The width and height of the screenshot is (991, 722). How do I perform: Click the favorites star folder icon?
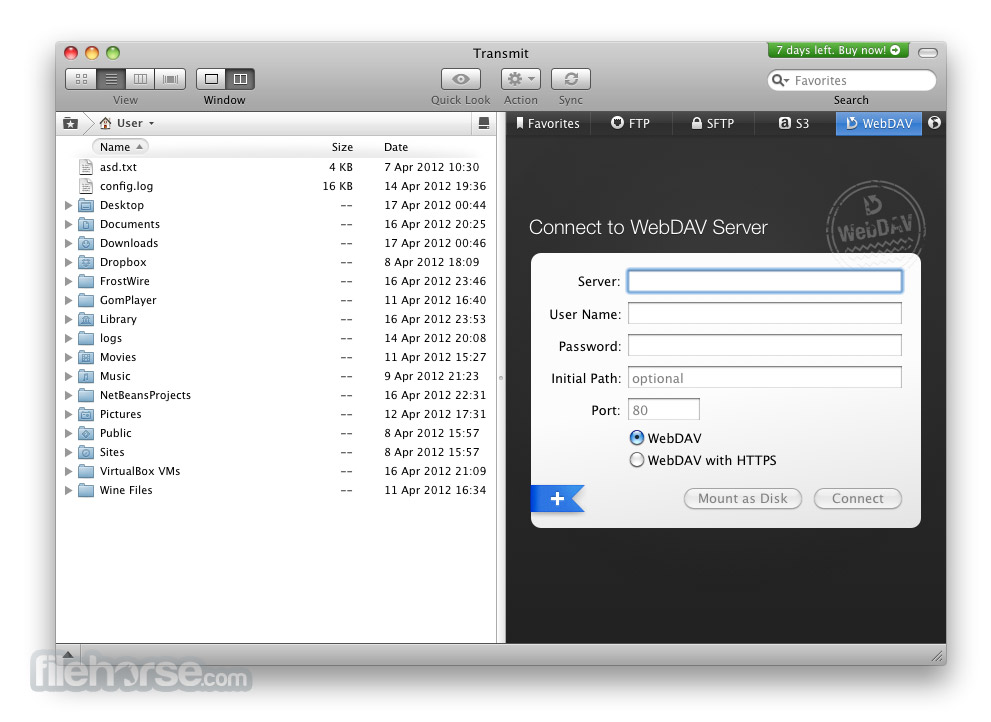click(x=71, y=123)
